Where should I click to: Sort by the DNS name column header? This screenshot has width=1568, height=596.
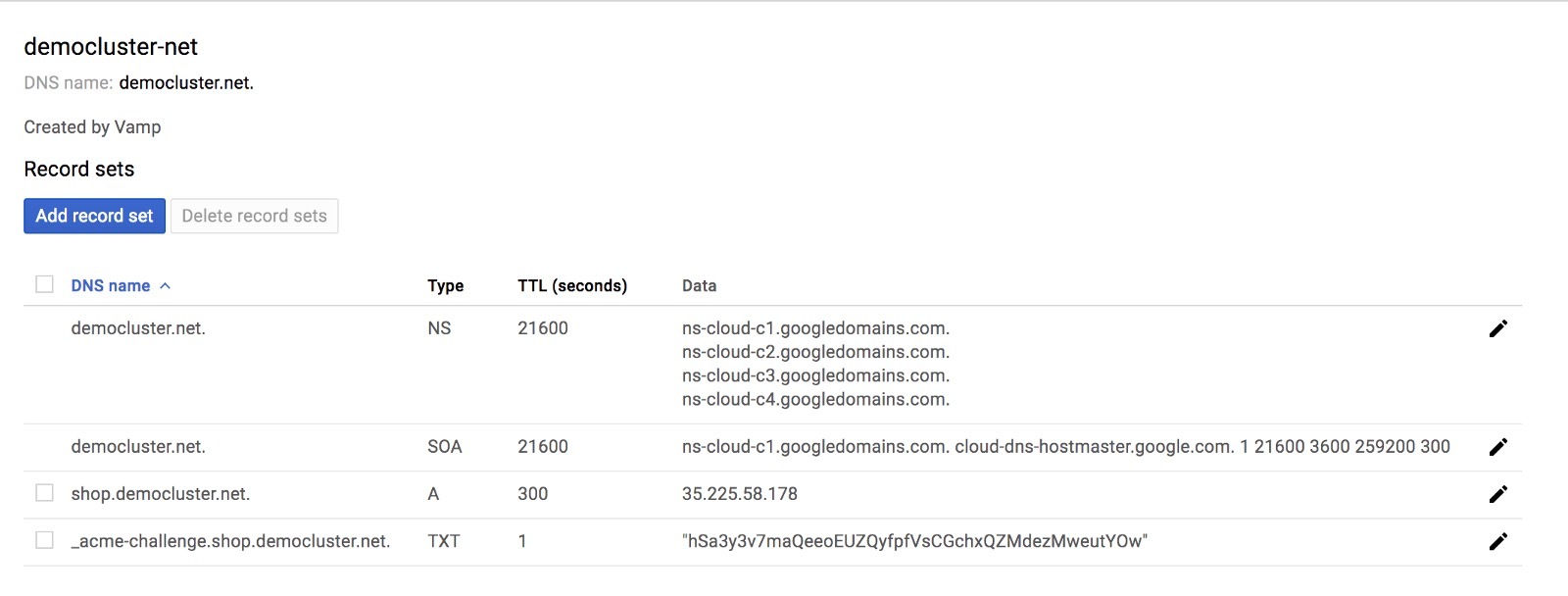(x=110, y=286)
